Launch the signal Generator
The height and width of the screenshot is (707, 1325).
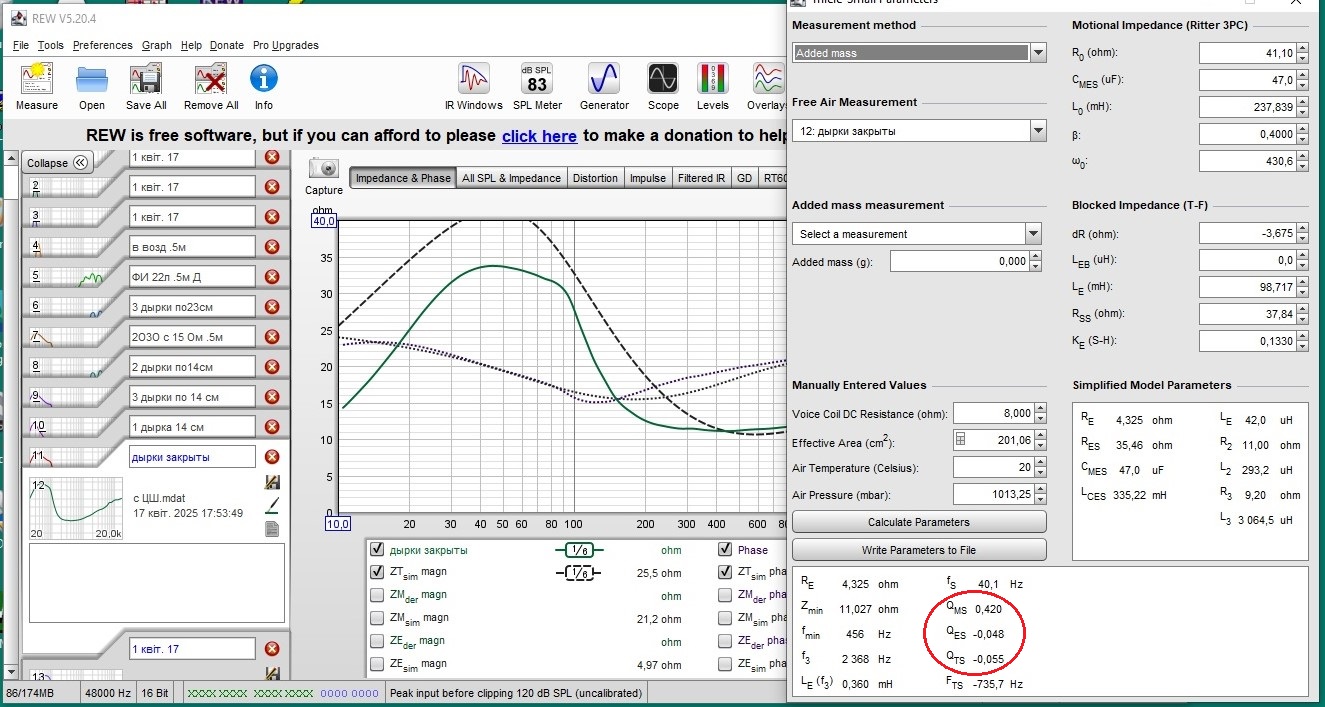604,78
